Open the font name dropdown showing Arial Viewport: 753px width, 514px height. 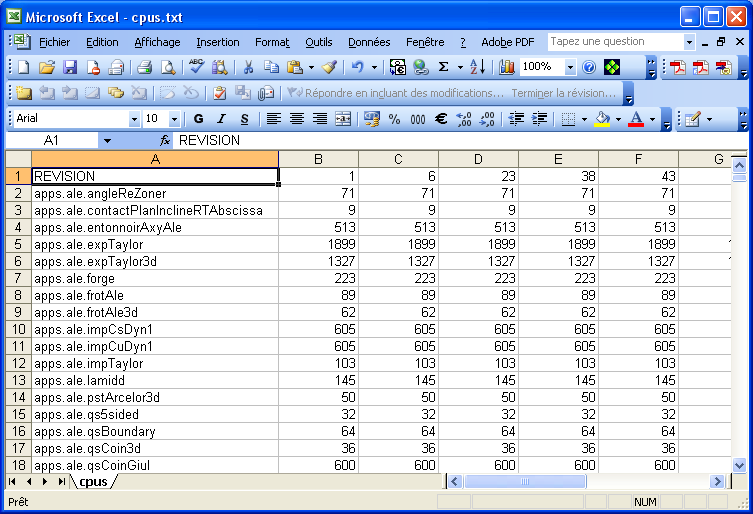(x=134, y=119)
